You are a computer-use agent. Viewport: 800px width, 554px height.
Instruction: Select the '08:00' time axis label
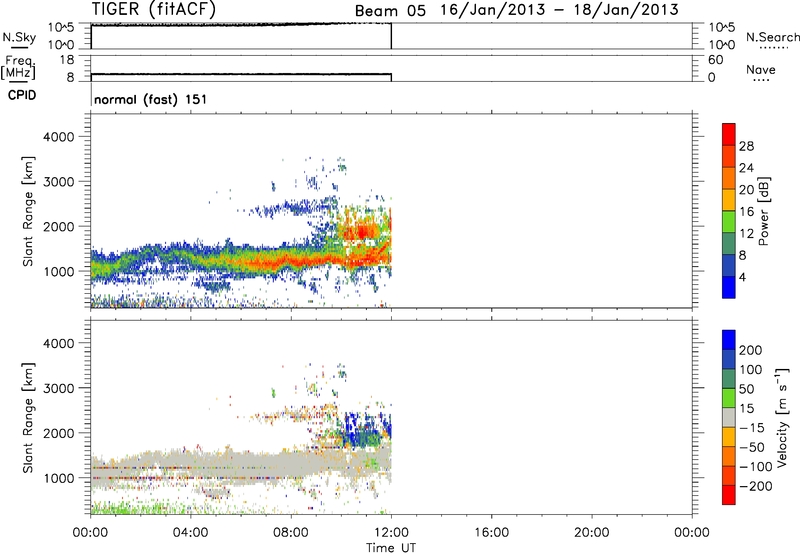(291, 533)
